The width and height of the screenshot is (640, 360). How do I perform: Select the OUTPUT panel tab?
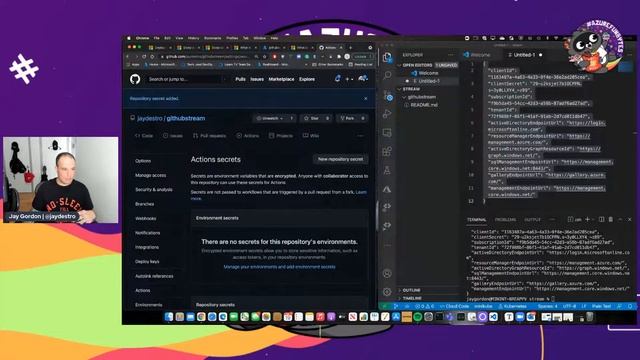click(x=532, y=220)
